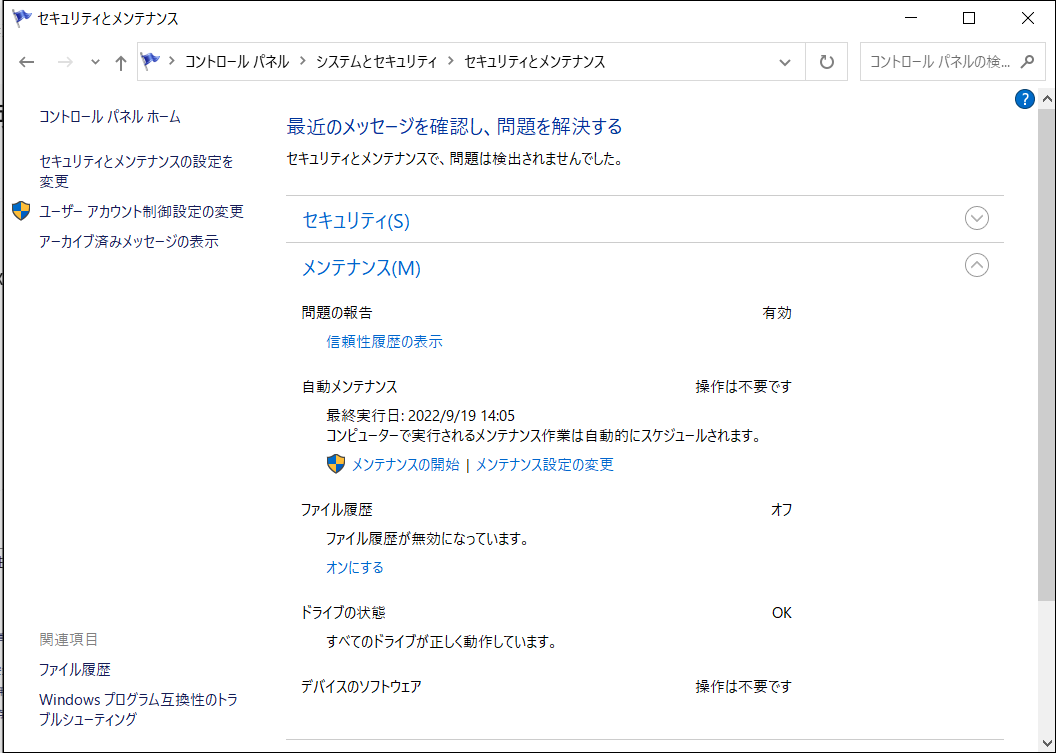
Task: Expand the セキュリティ(S) section chevron
Action: coord(976,218)
